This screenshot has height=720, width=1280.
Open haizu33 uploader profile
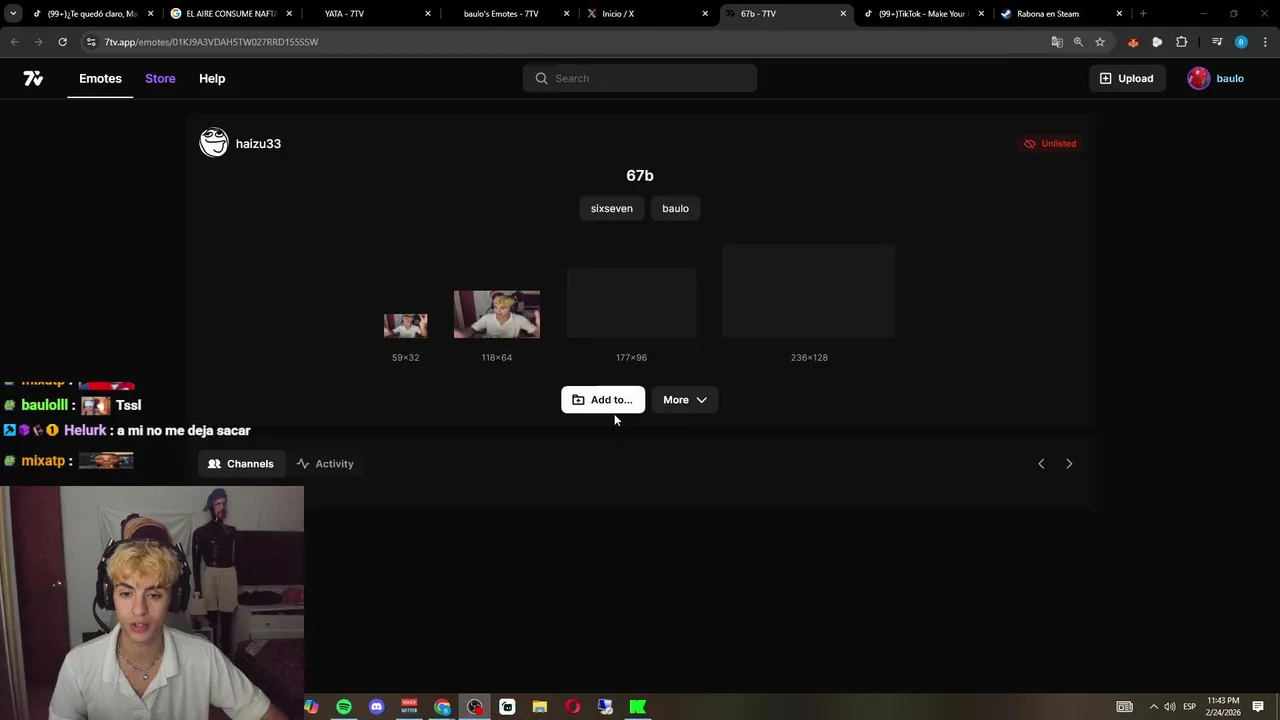[x=258, y=143]
